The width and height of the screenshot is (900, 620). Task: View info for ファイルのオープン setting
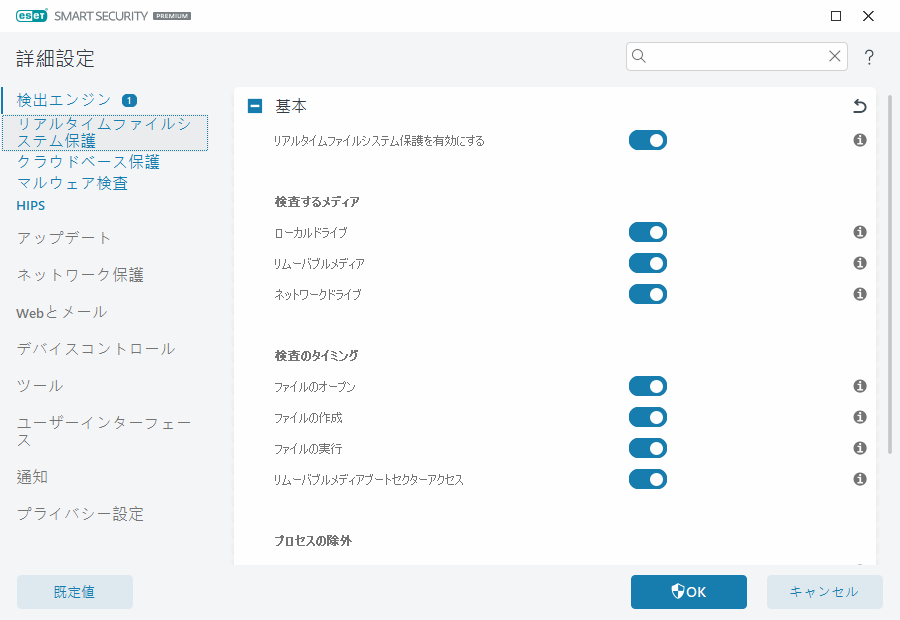click(x=859, y=386)
